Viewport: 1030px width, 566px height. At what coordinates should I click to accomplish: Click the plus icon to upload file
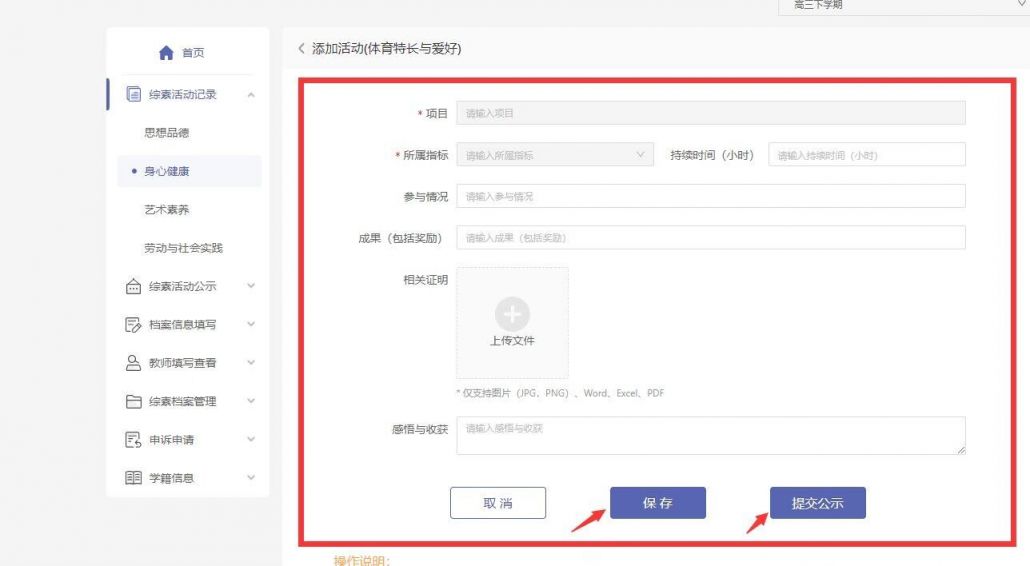(x=512, y=314)
